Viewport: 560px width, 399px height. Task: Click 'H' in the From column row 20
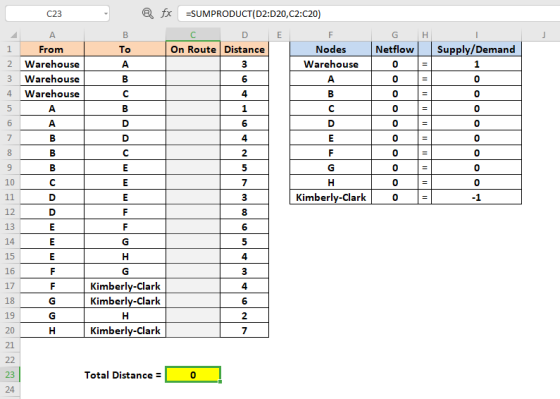(52, 331)
